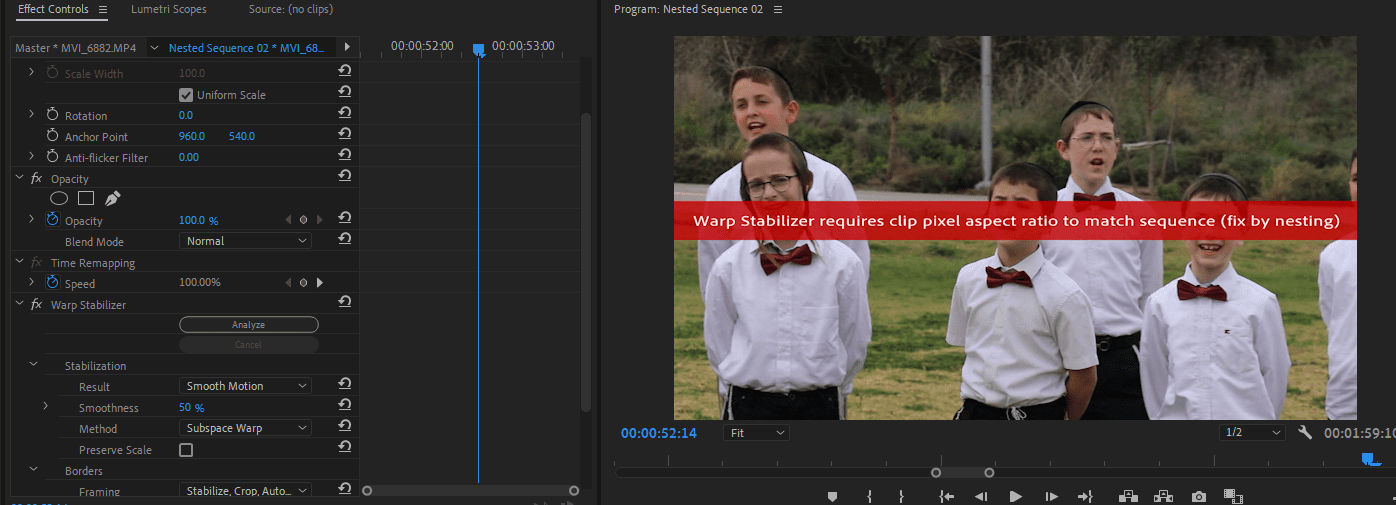1396x505 pixels.
Task: Collapse the Borders section
Action: [x=32, y=470]
